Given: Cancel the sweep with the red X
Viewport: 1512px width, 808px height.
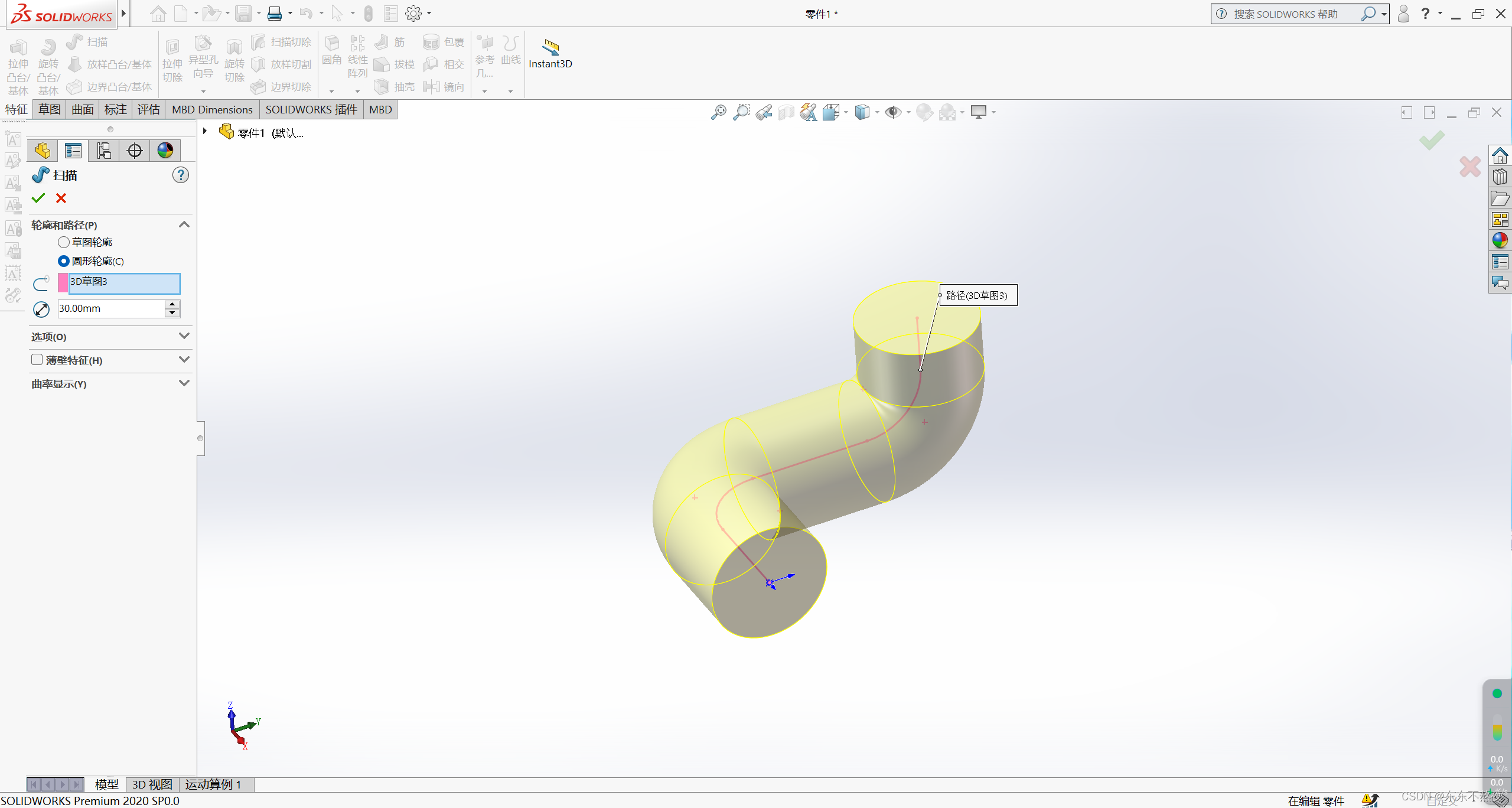Looking at the screenshot, I should pyautogui.click(x=61, y=198).
